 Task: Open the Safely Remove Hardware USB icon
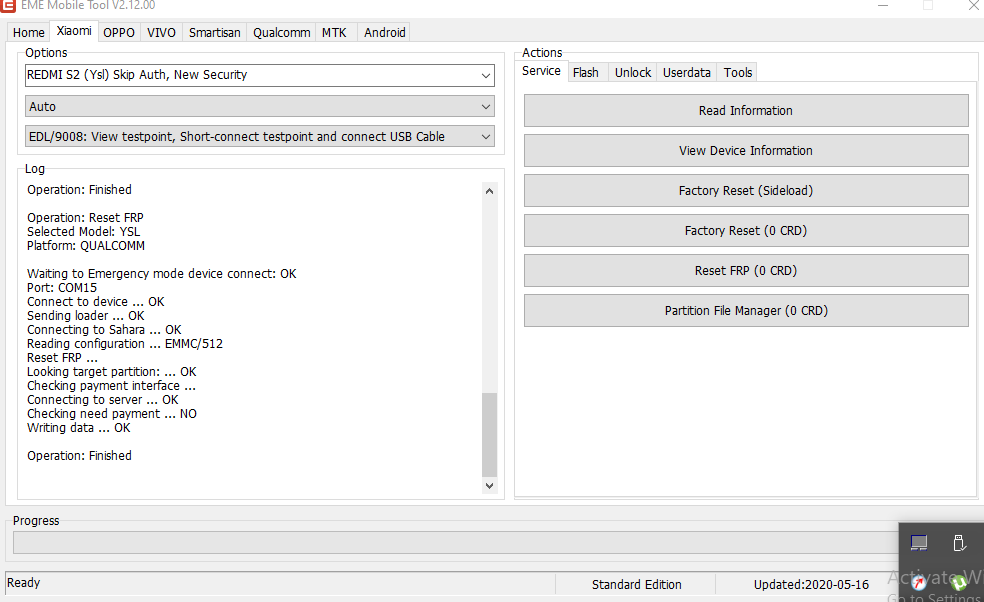tap(958, 543)
